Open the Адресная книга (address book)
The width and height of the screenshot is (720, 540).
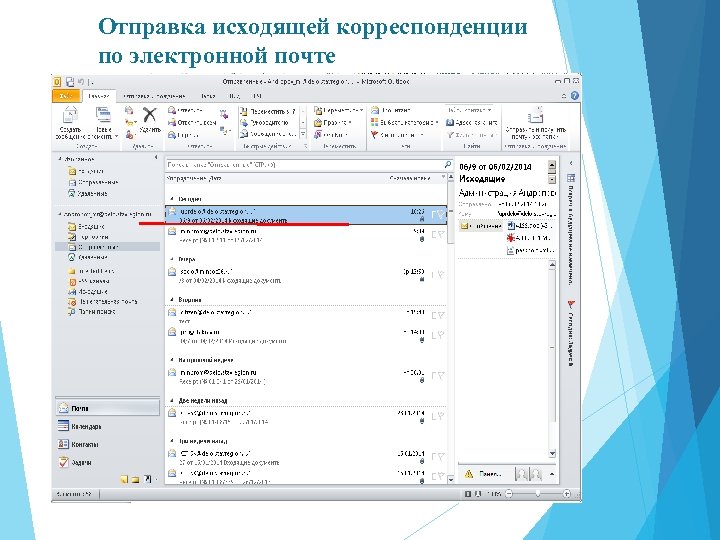pos(472,123)
